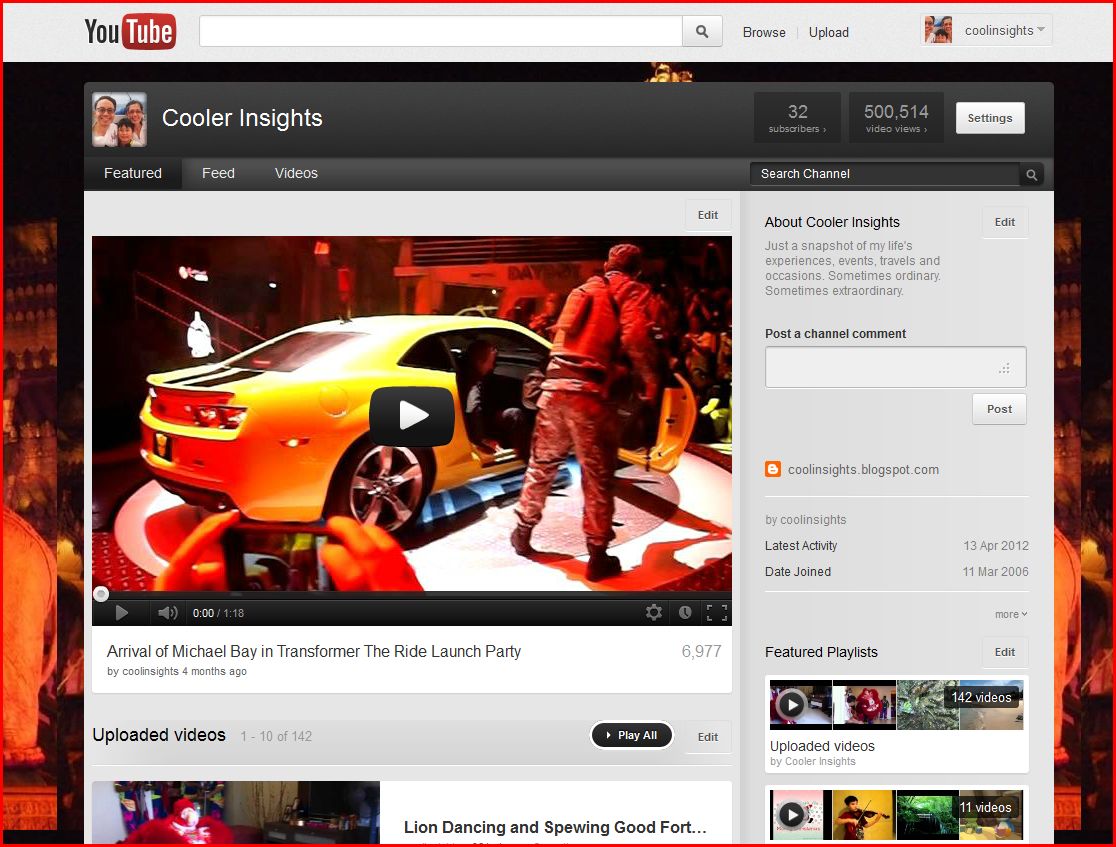
Task: Click the channel search magnifier icon
Action: 1031,174
